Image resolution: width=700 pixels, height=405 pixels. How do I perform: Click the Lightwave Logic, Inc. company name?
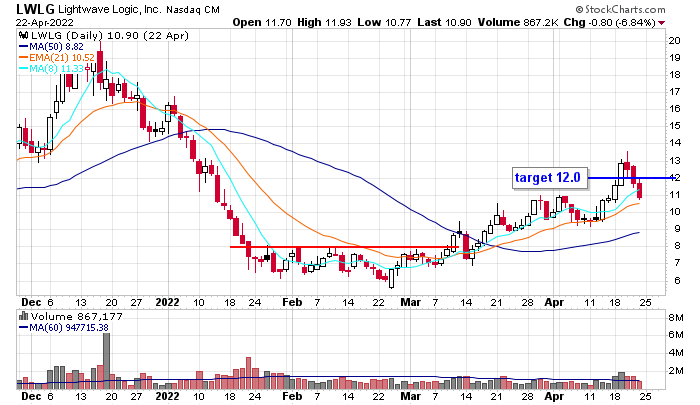[109, 9]
